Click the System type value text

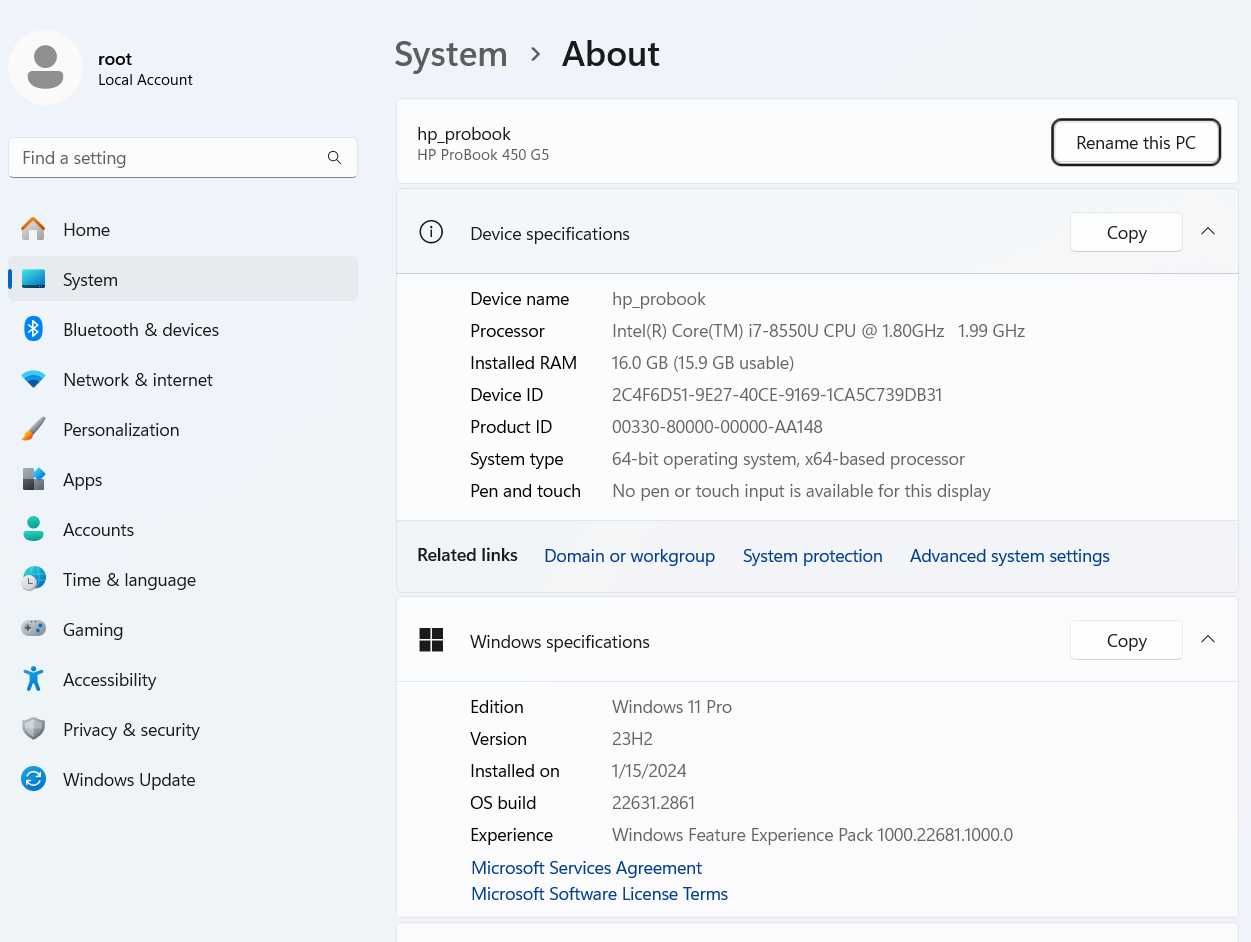(x=788, y=459)
